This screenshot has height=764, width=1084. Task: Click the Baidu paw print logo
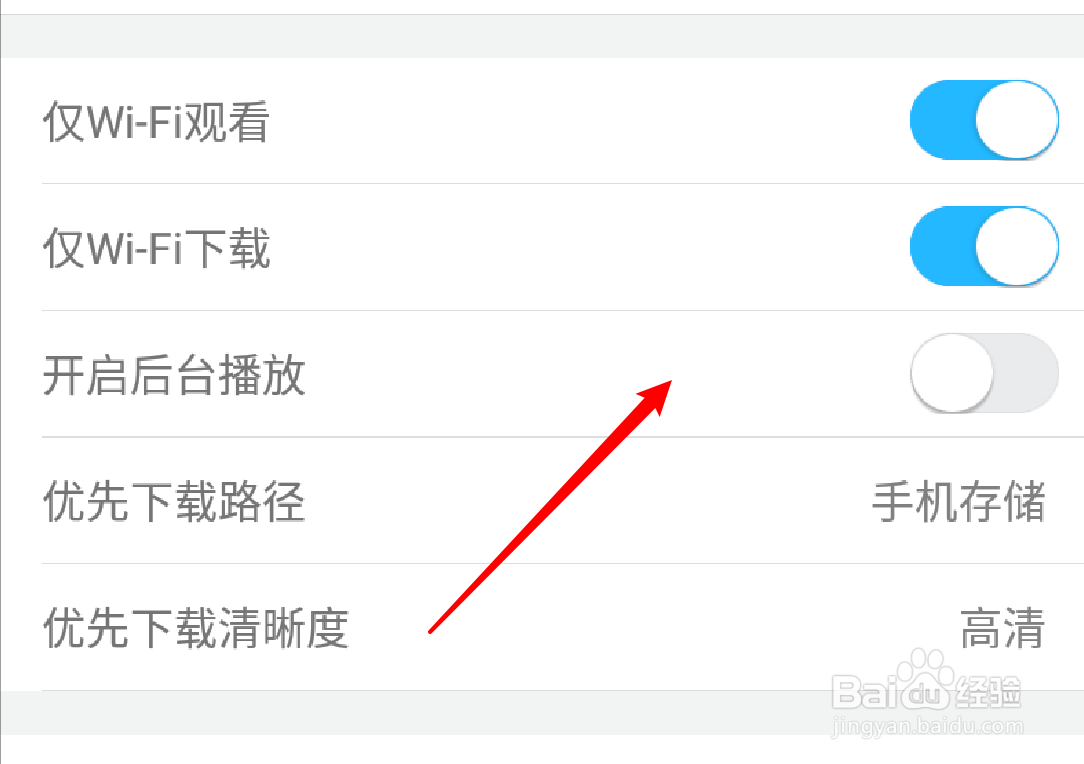pyautogui.click(x=925, y=679)
